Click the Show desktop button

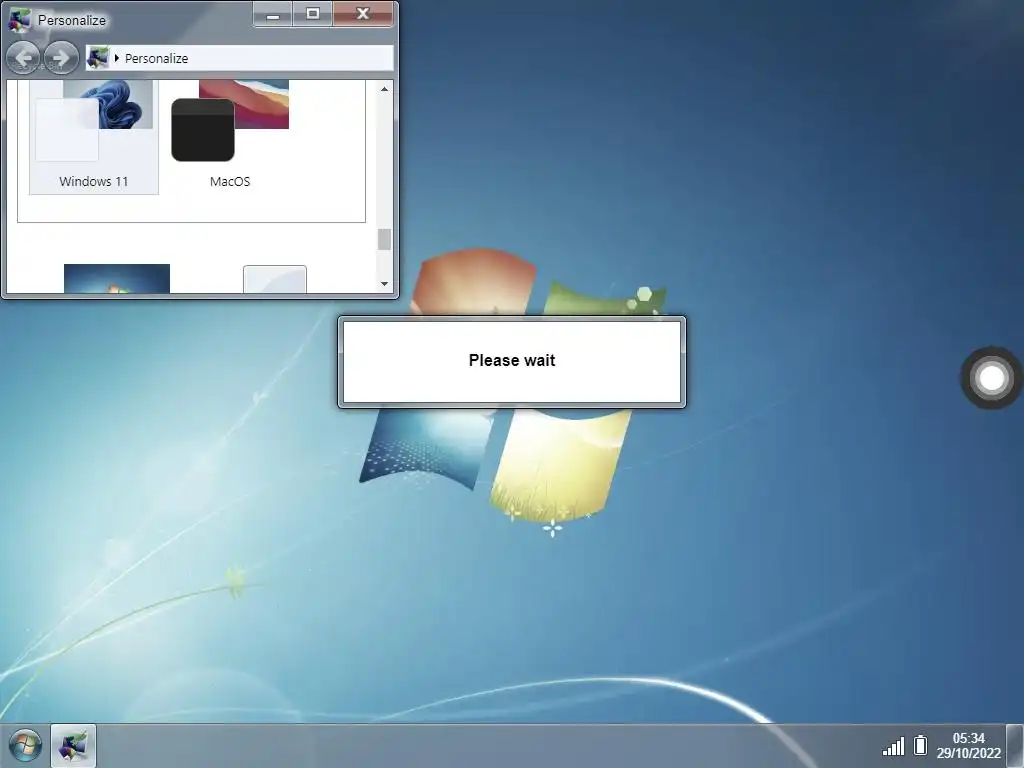pos(1015,746)
